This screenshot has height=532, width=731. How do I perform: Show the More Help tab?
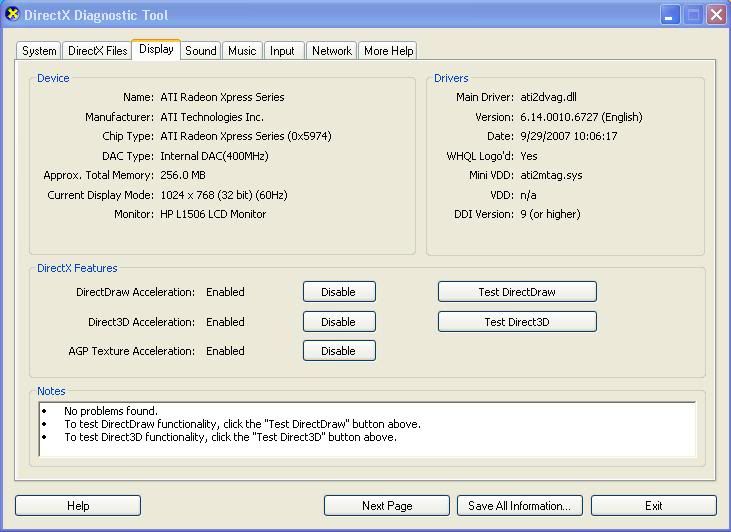pos(388,51)
